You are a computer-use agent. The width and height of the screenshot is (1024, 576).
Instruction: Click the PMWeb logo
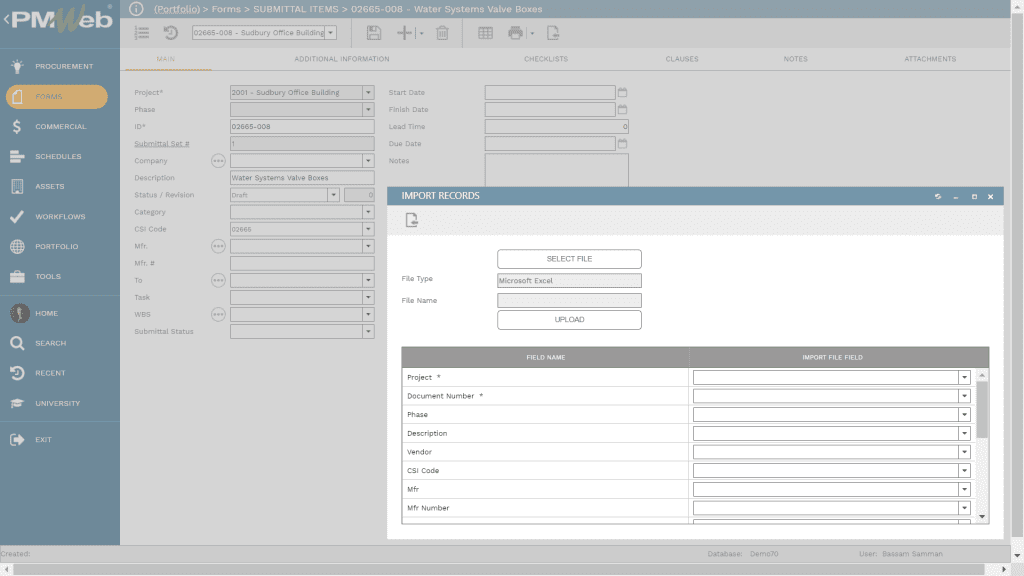click(x=60, y=19)
